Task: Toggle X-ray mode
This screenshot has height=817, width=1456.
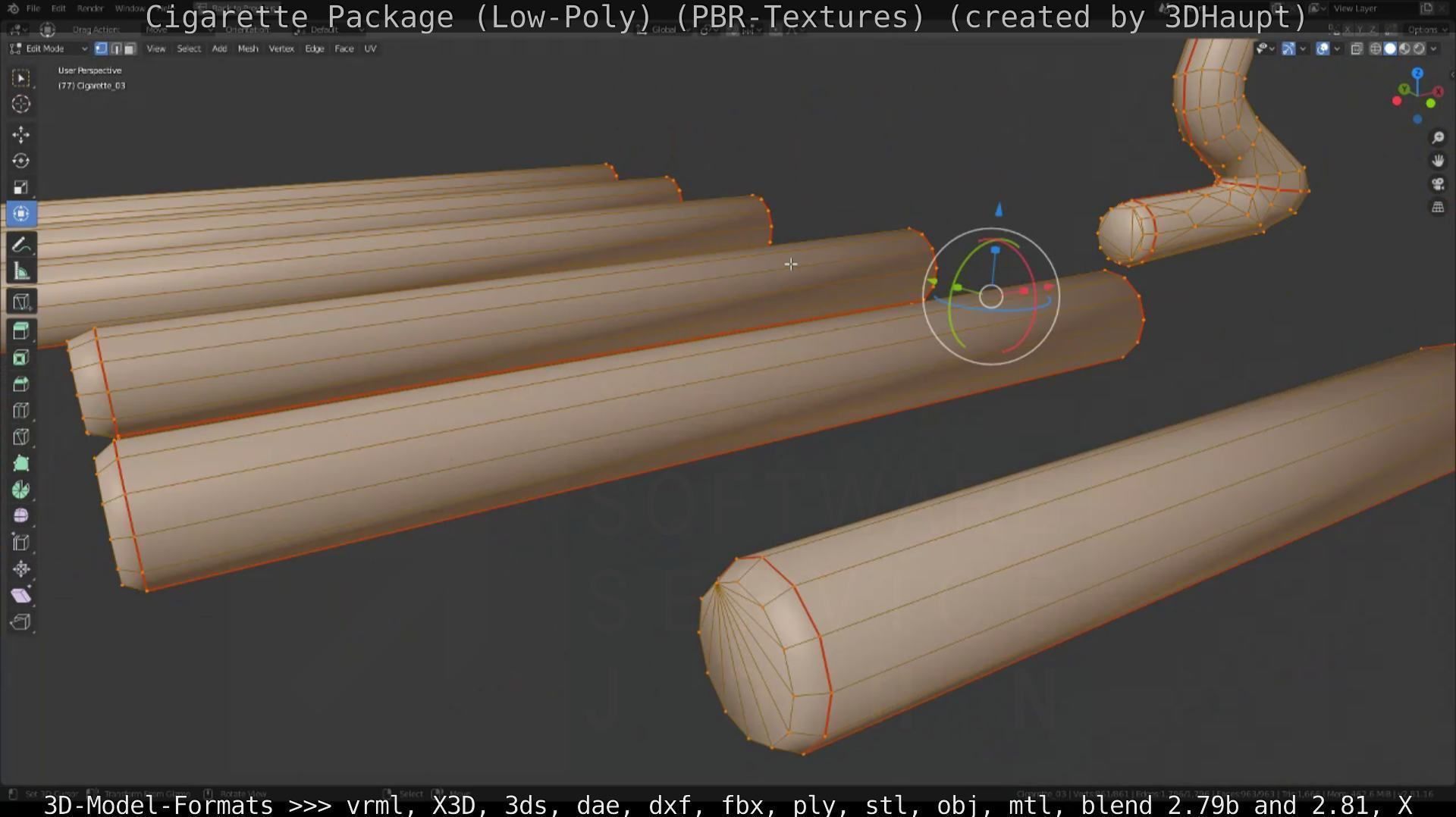Action: tap(1357, 49)
